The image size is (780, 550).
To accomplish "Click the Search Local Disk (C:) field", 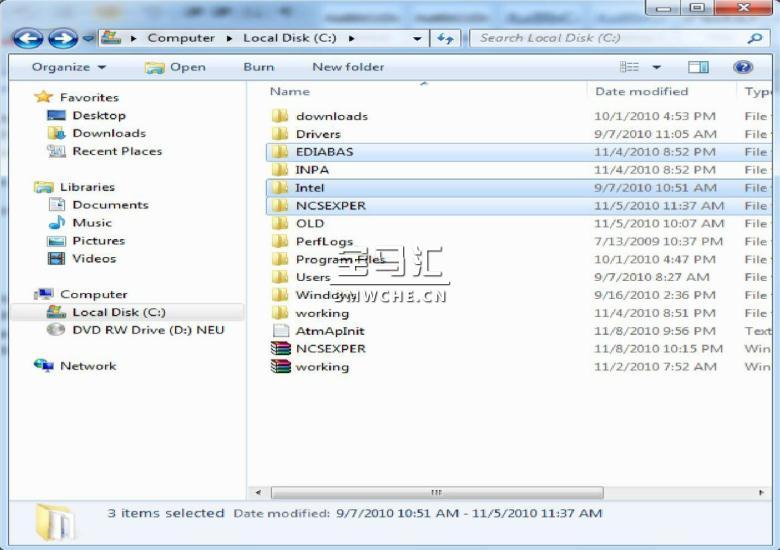I will coord(608,38).
